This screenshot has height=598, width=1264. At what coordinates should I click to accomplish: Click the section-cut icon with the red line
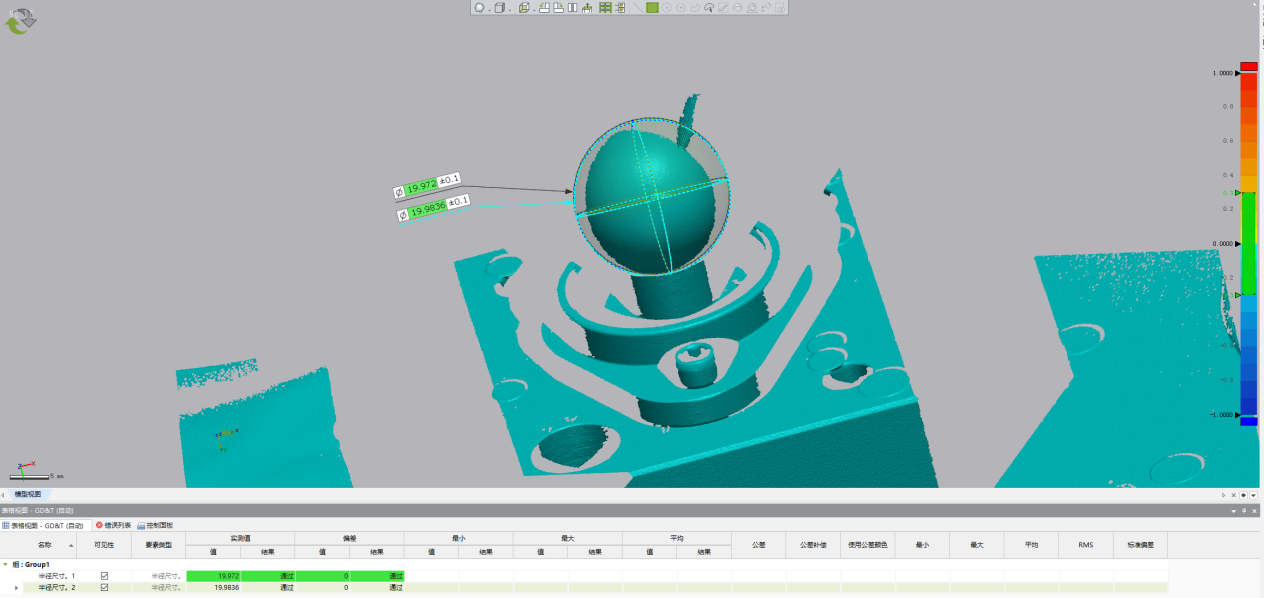tap(620, 8)
